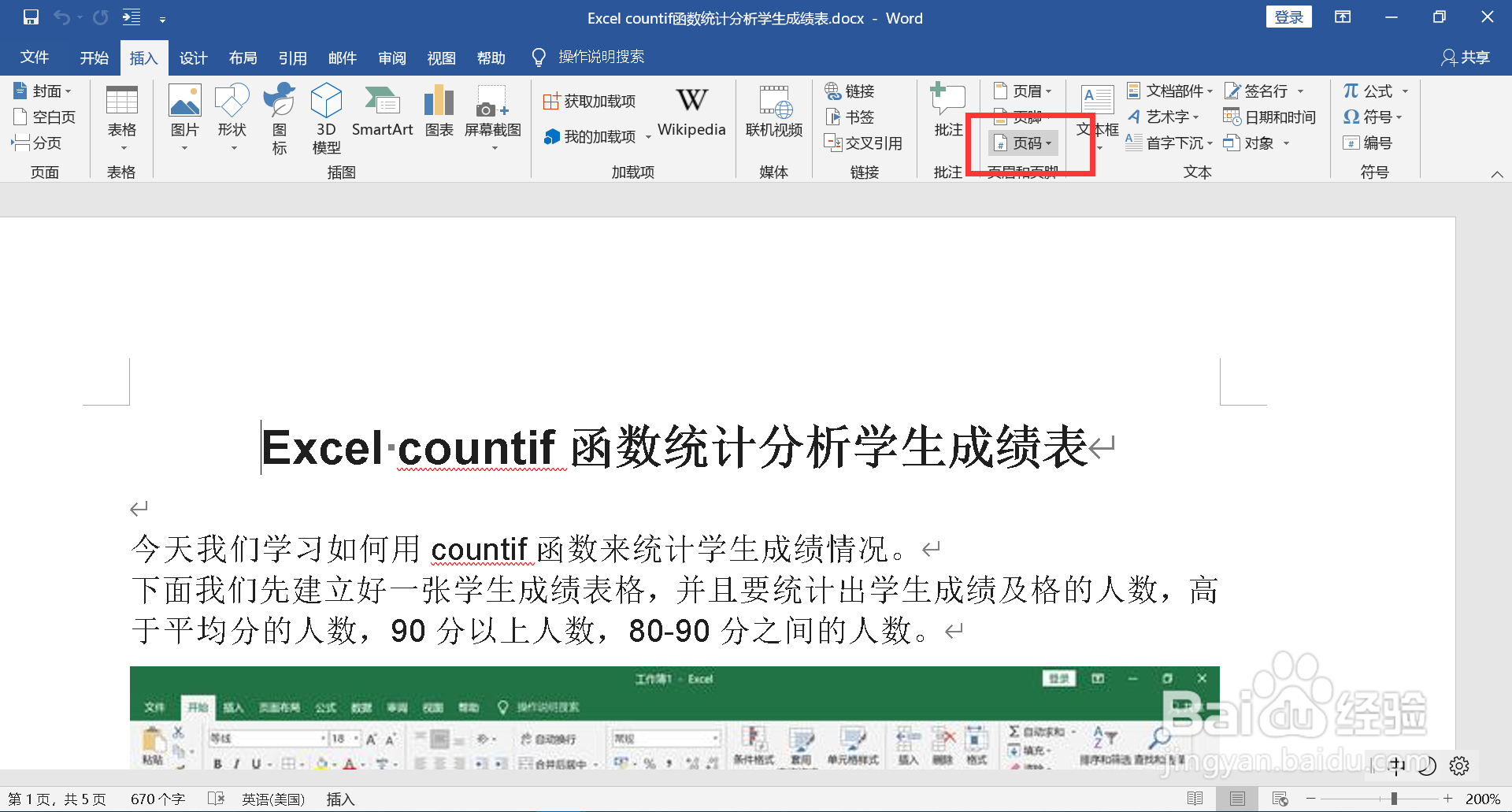The image size is (1512, 812).
Task: Open WordArt (艺术字) dropdown
Action: click(x=1163, y=117)
